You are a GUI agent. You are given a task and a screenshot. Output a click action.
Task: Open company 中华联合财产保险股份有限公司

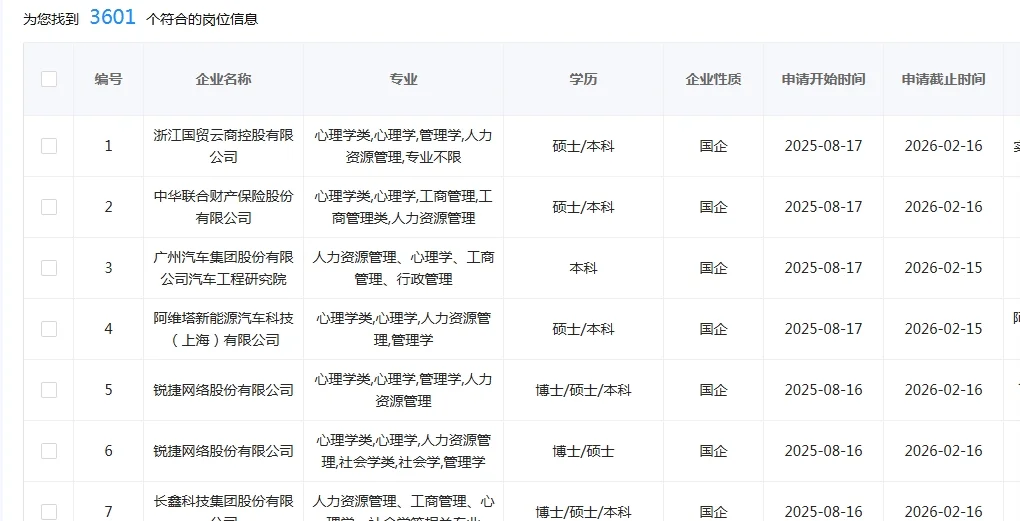tap(223, 207)
